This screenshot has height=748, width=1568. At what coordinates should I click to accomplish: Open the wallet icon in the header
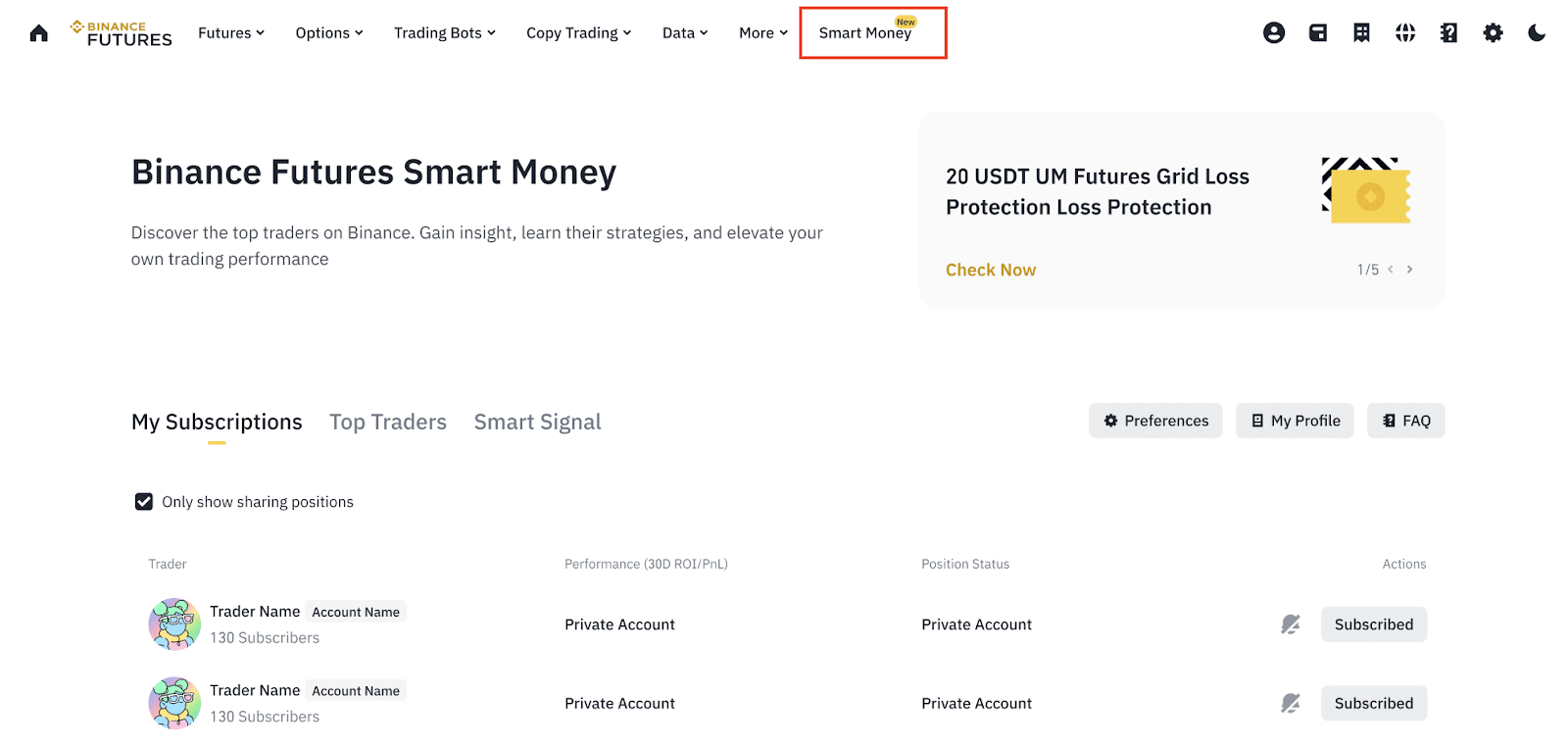(1318, 33)
